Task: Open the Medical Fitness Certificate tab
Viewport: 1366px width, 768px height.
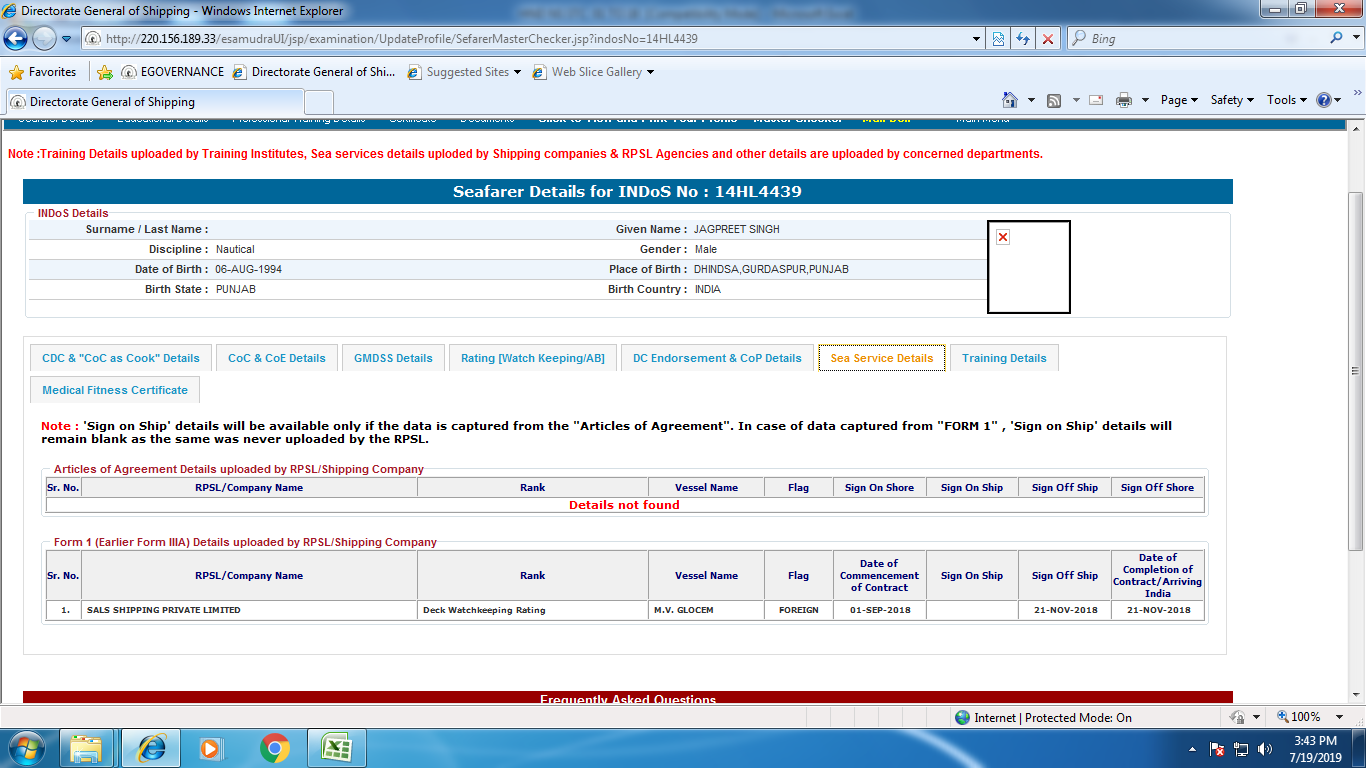Action: [115, 390]
